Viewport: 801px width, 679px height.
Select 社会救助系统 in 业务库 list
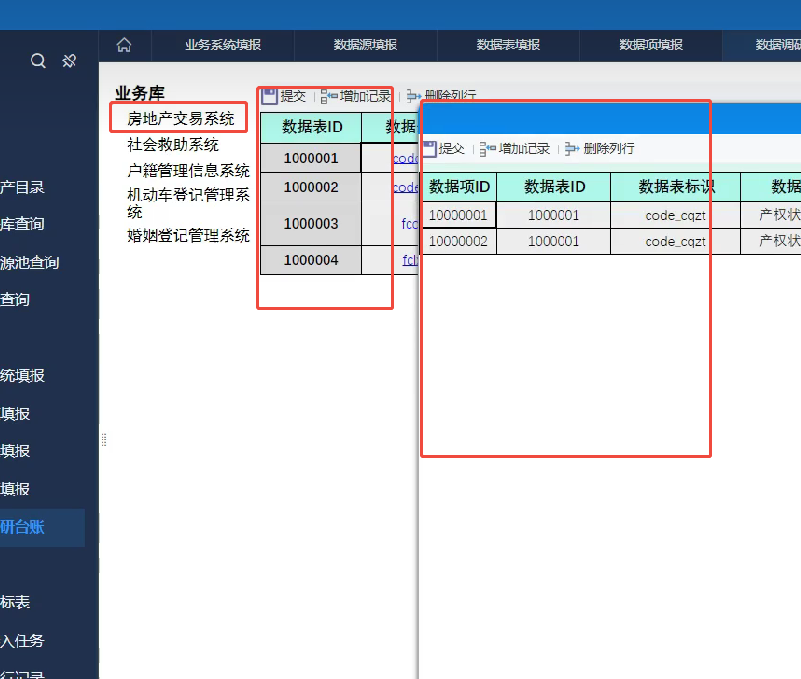point(173,145)
